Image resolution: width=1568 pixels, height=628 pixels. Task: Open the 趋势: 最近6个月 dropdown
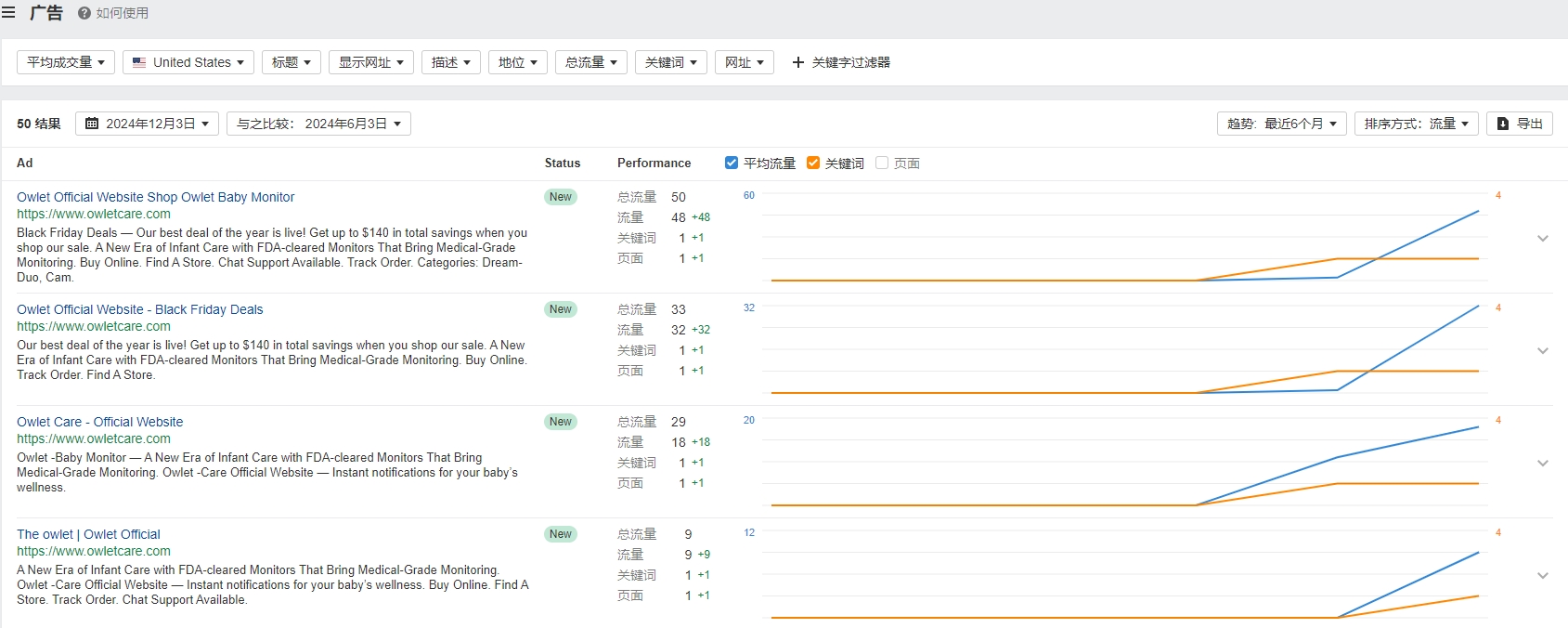tap(1282, 124)
